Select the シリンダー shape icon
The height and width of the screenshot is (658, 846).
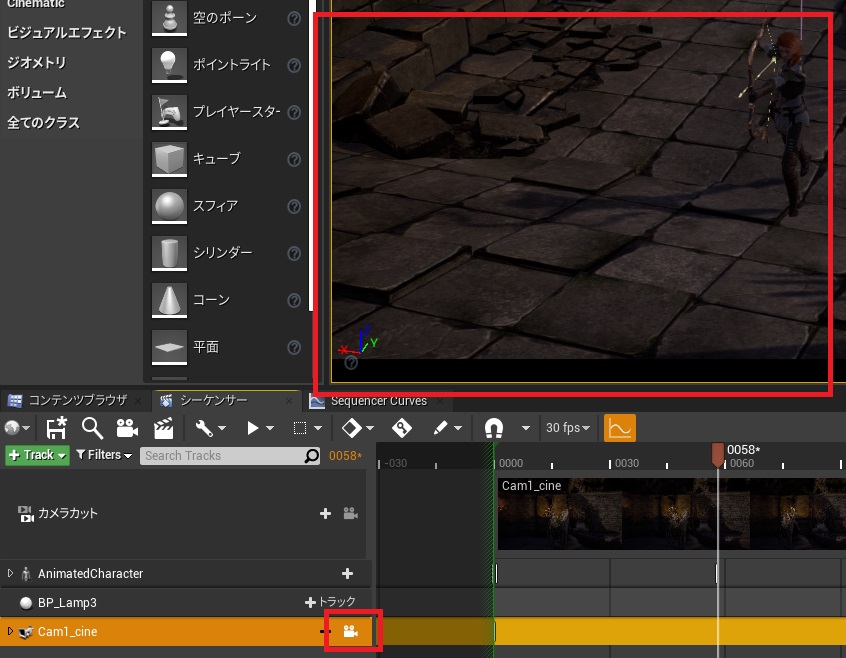[169, 252]
